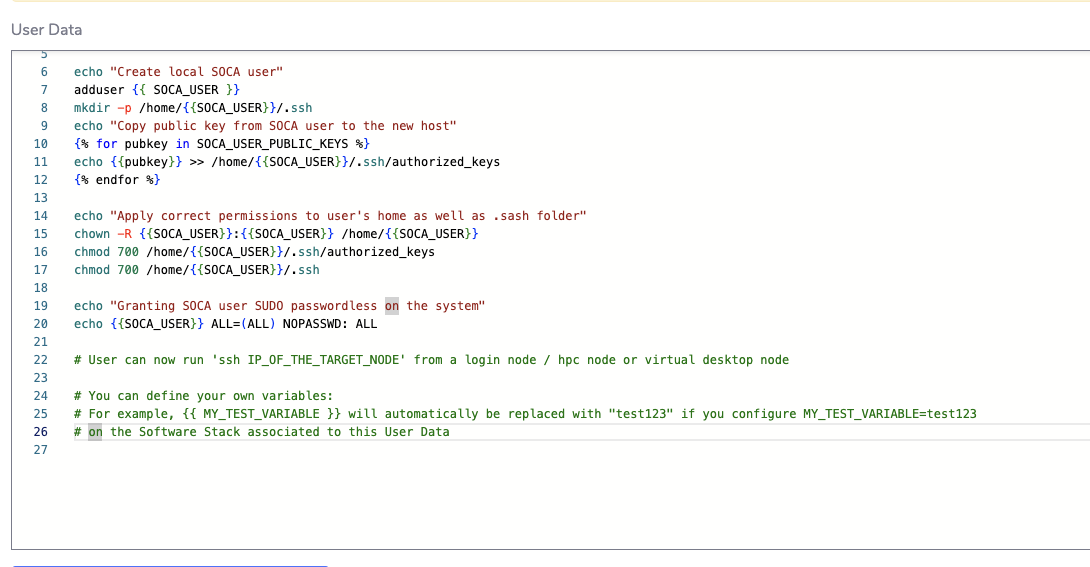Click the highlighted 'on' word on line 19
This screenshot has height=567, width=1090.
coord(391,306)
